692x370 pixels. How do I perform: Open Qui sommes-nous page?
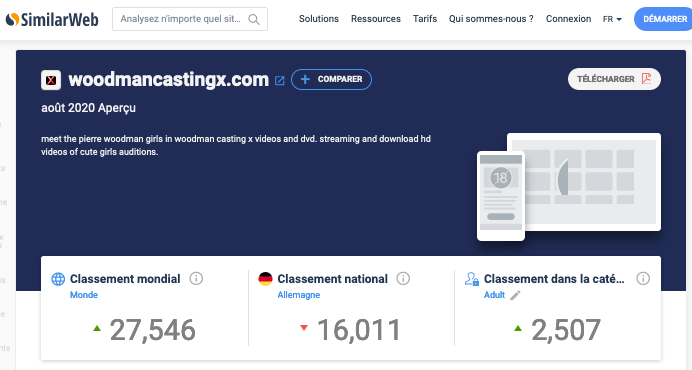pos(491,19)
